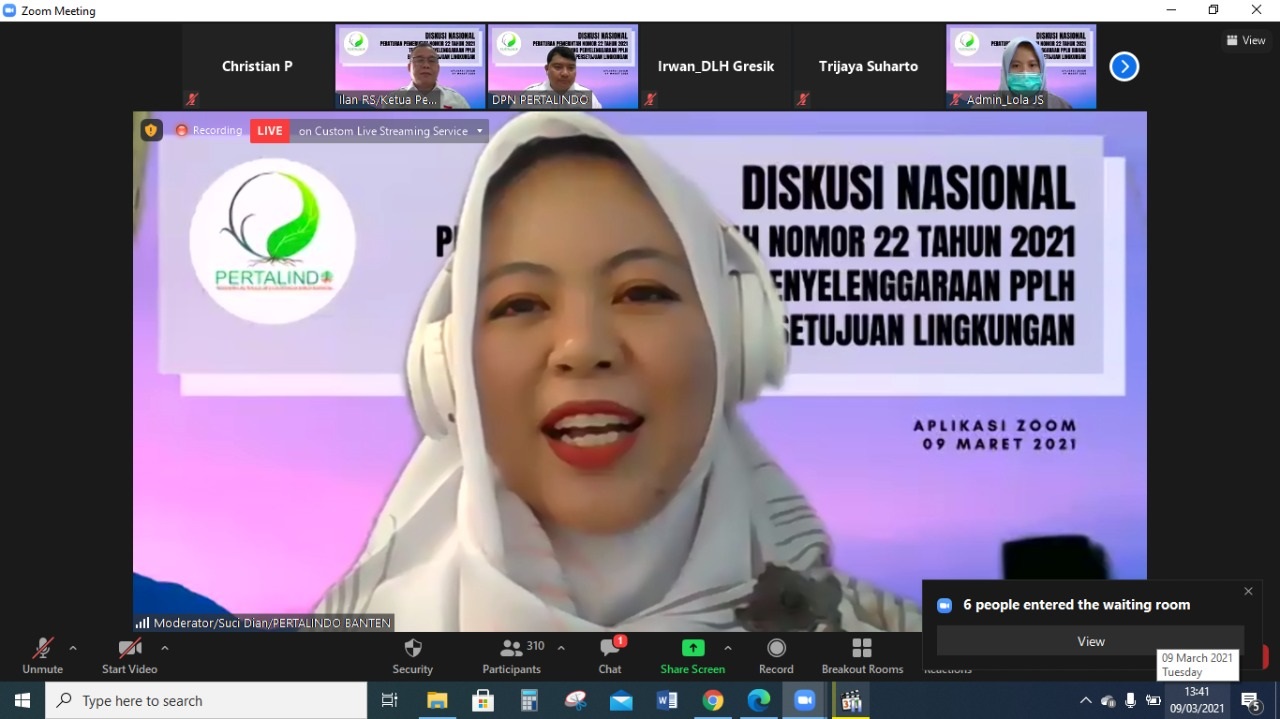Start recording with the Record icon
Image resolution: width=1280 pixels, height=719 pixels.
[776, 648]
